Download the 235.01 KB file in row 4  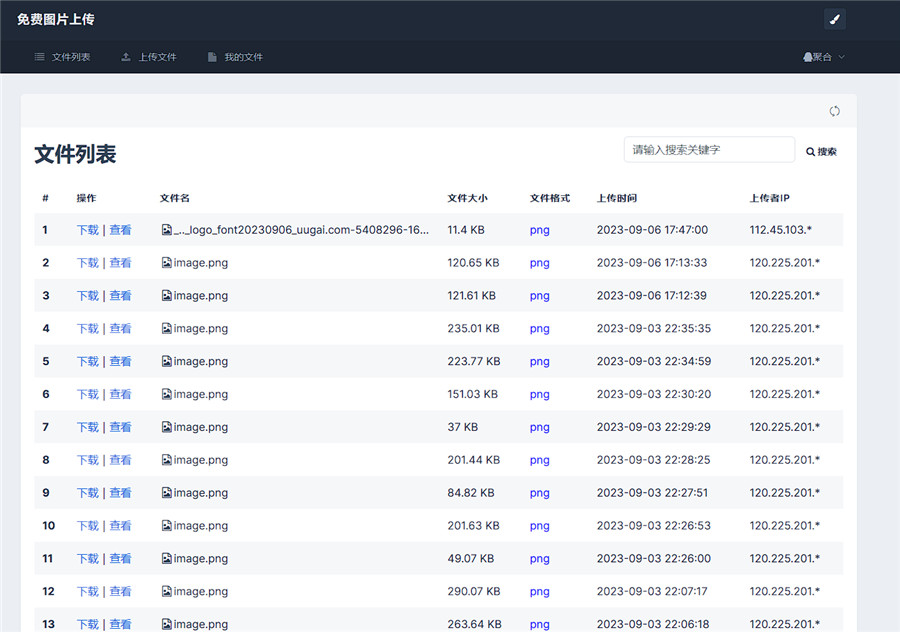click(87, 328)
